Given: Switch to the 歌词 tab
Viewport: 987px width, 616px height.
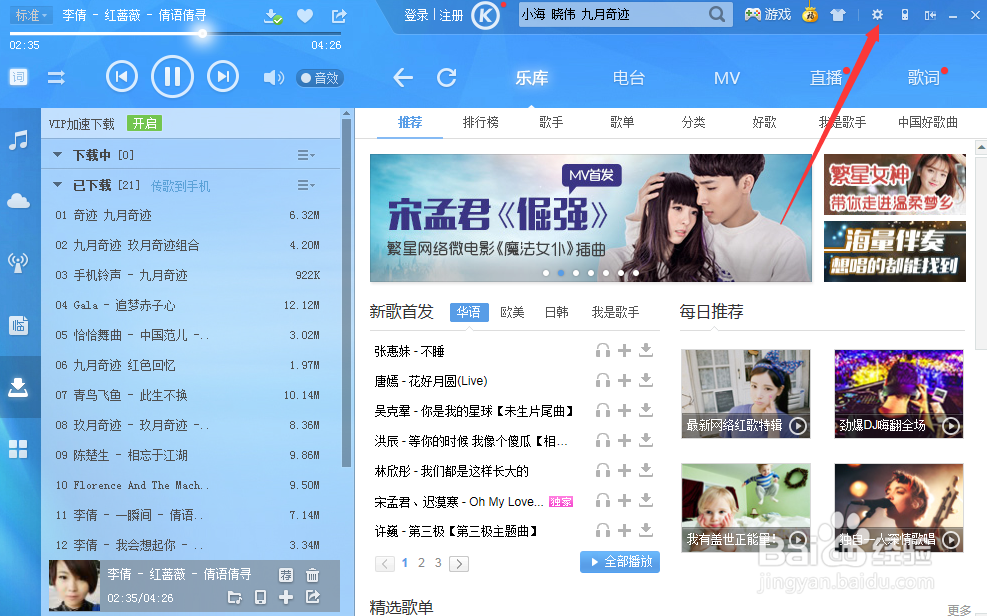Looking at the screenshot, I should point(923,78).
